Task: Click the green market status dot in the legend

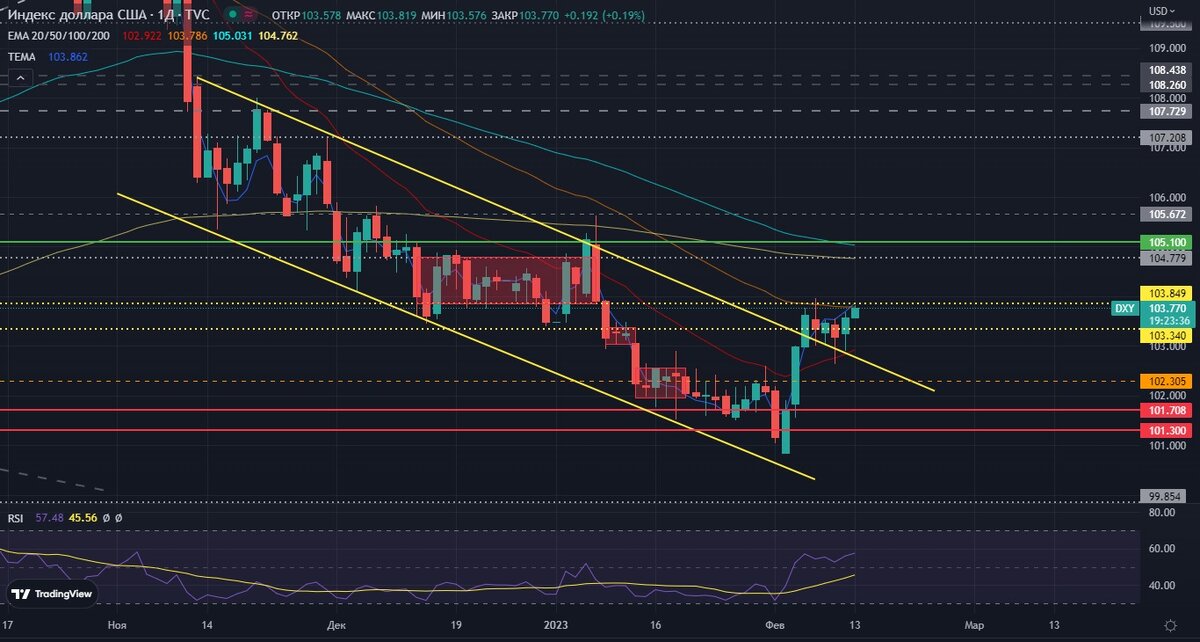Action: click(232, 14)
